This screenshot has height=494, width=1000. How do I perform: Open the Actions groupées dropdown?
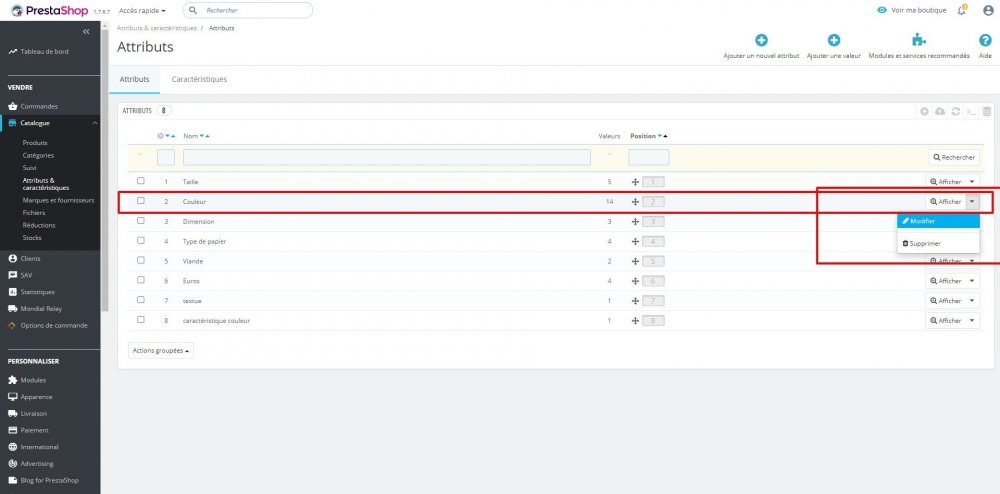coord(161,351)
